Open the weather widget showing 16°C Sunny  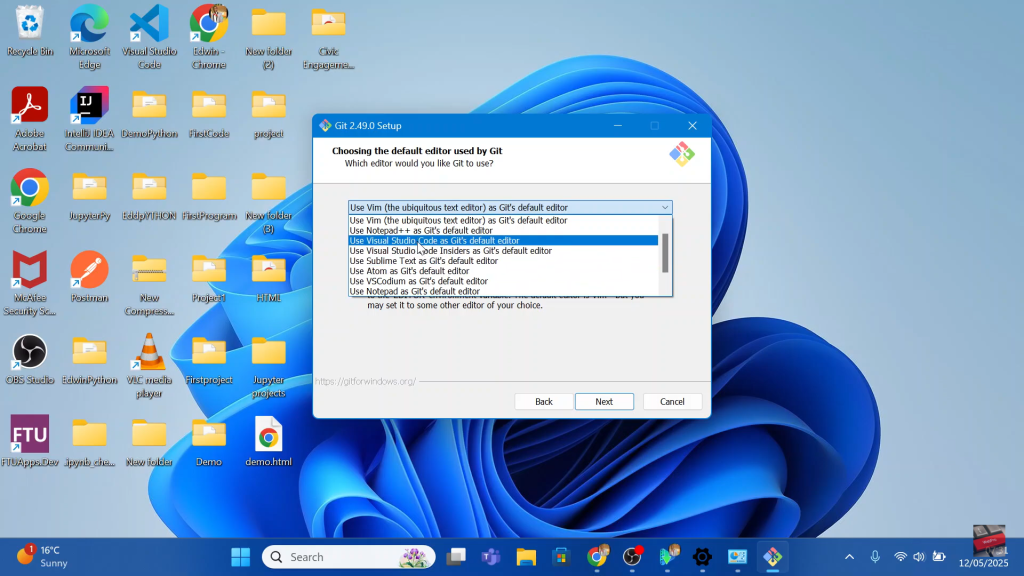tap(43, 556)
